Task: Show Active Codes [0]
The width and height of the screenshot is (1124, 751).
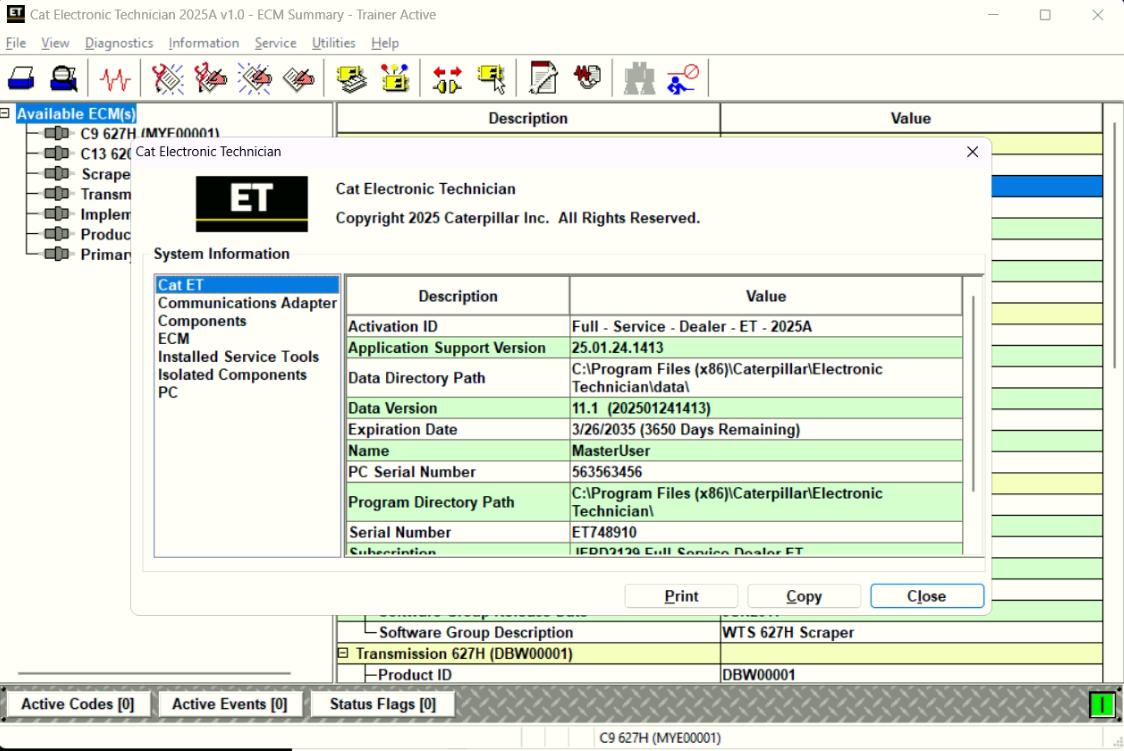Action: click(77, 704)
